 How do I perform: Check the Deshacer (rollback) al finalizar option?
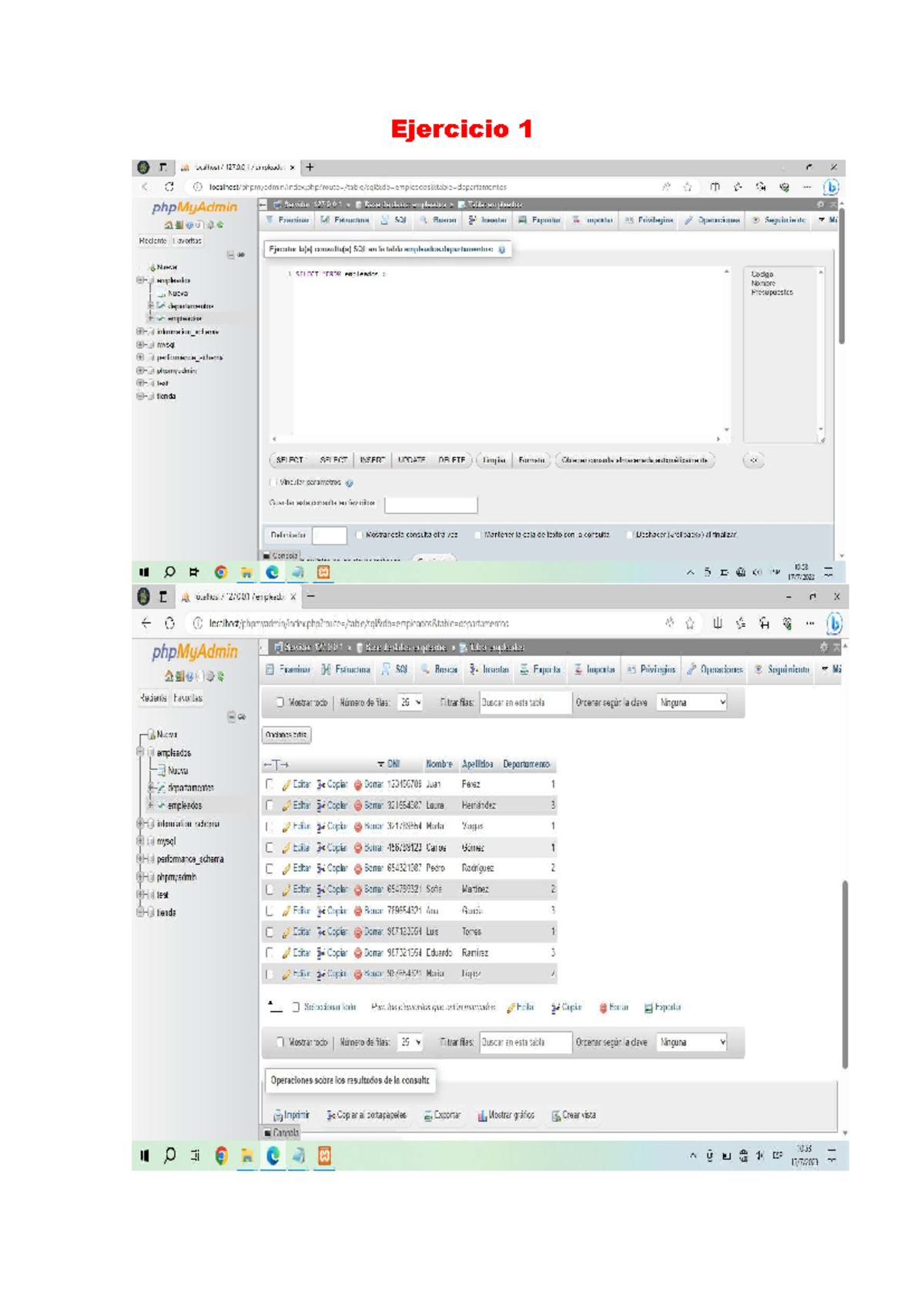tap(629, 534)
